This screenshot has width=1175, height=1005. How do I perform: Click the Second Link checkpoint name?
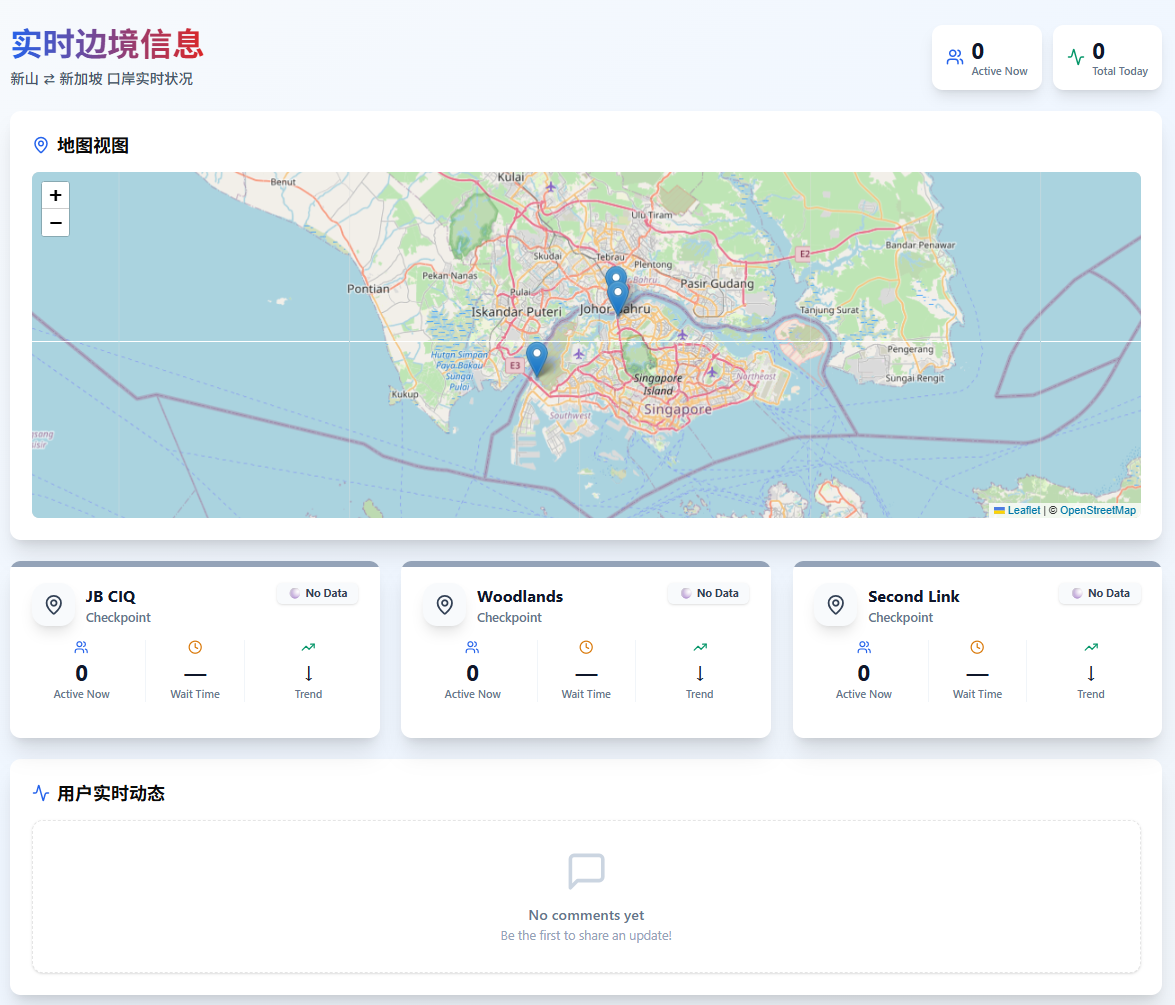(x=913, y=597)
